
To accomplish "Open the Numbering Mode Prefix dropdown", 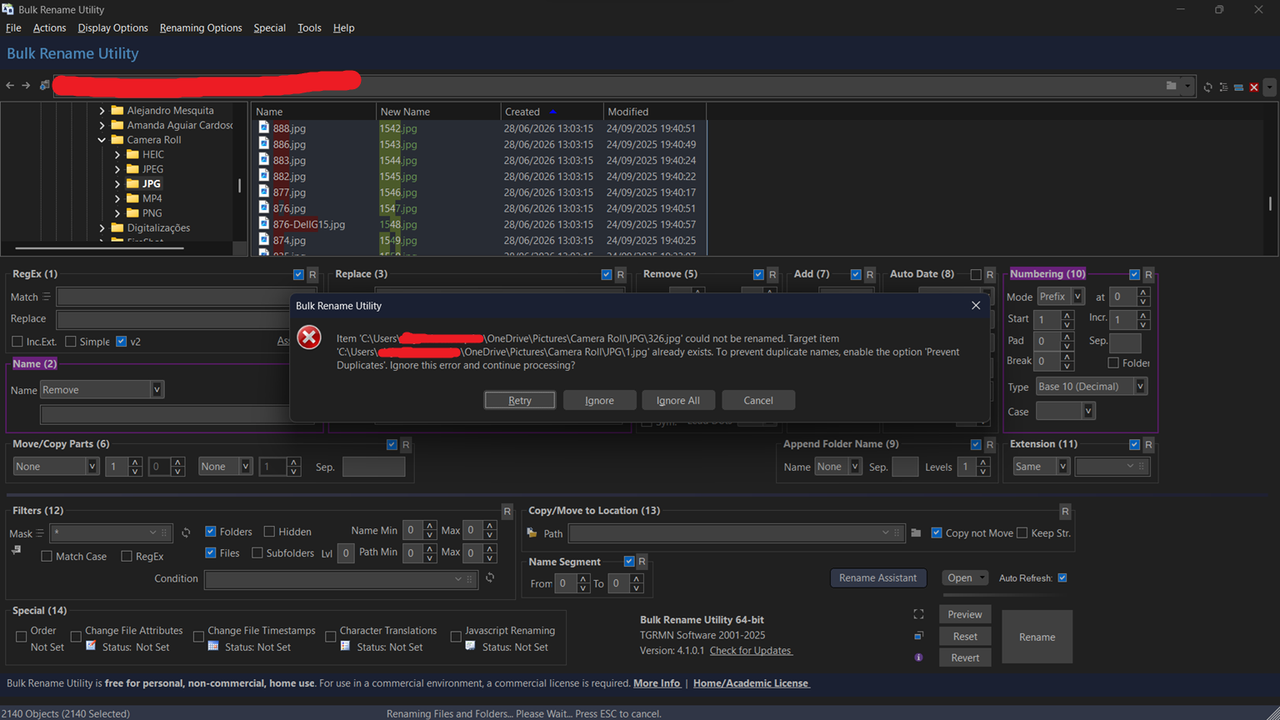I will (1060, 297).
